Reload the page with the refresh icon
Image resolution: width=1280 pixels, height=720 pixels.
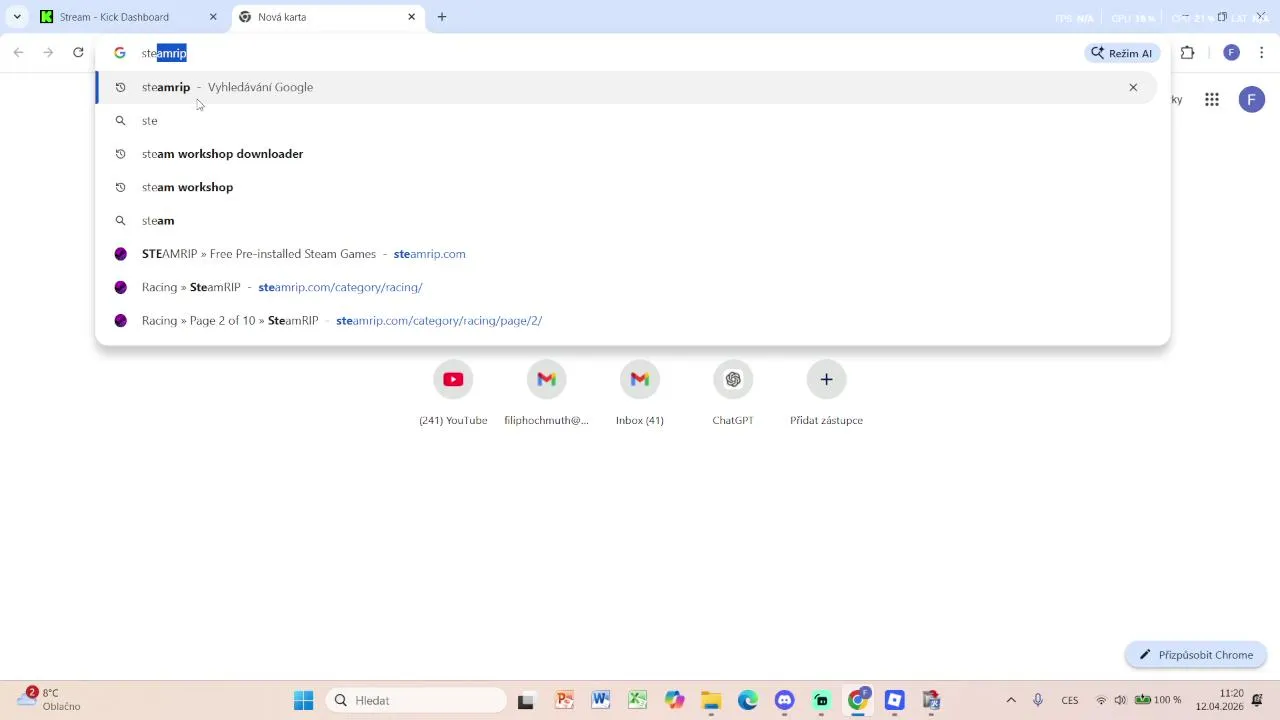(78, 53)
